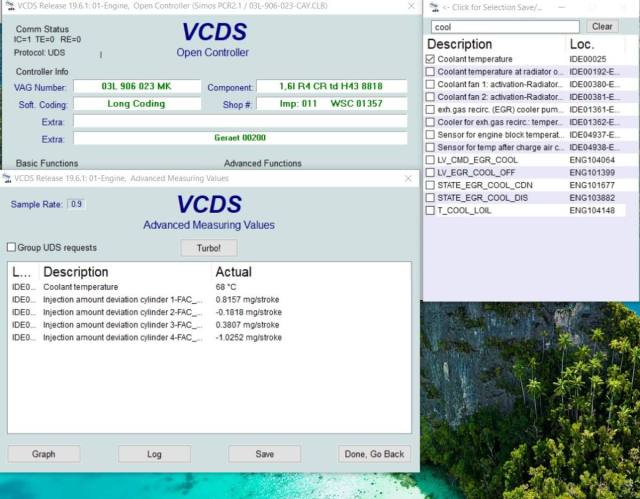Clear the measurement search filter

(x=602, y=27)
